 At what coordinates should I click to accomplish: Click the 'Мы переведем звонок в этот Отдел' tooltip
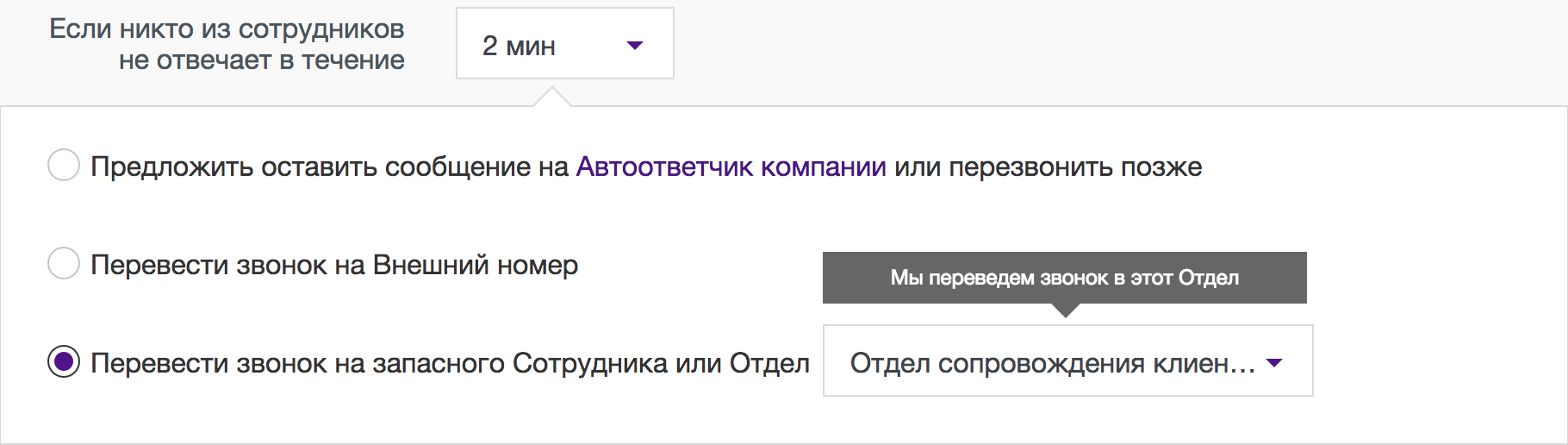(1065, 278)
